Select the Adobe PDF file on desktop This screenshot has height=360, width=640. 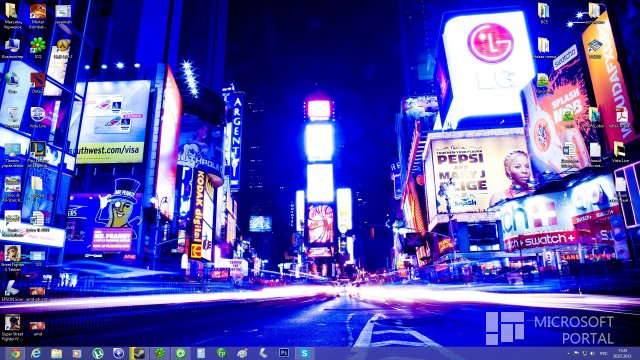(621, 118)
